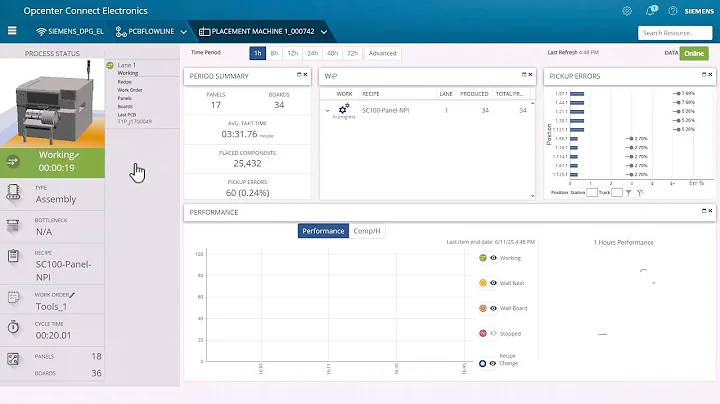Toggle visibility of Working series
Screen dimensions: 720x404
tap(494, 258)
